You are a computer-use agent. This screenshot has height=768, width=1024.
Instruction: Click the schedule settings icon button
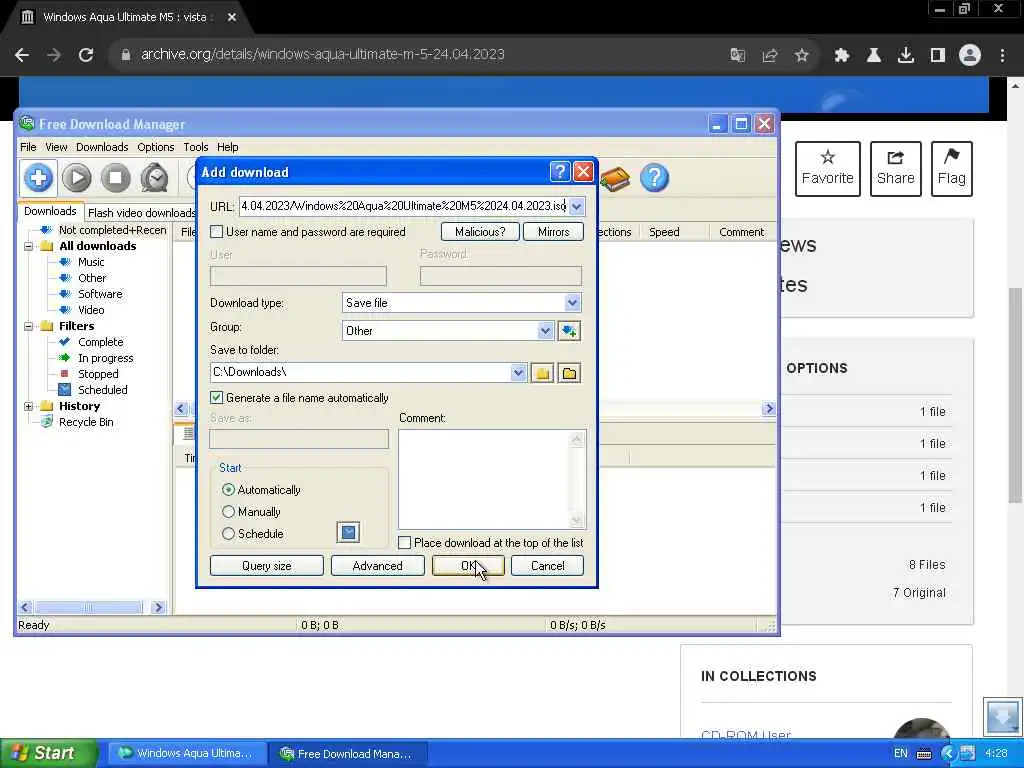349,532
